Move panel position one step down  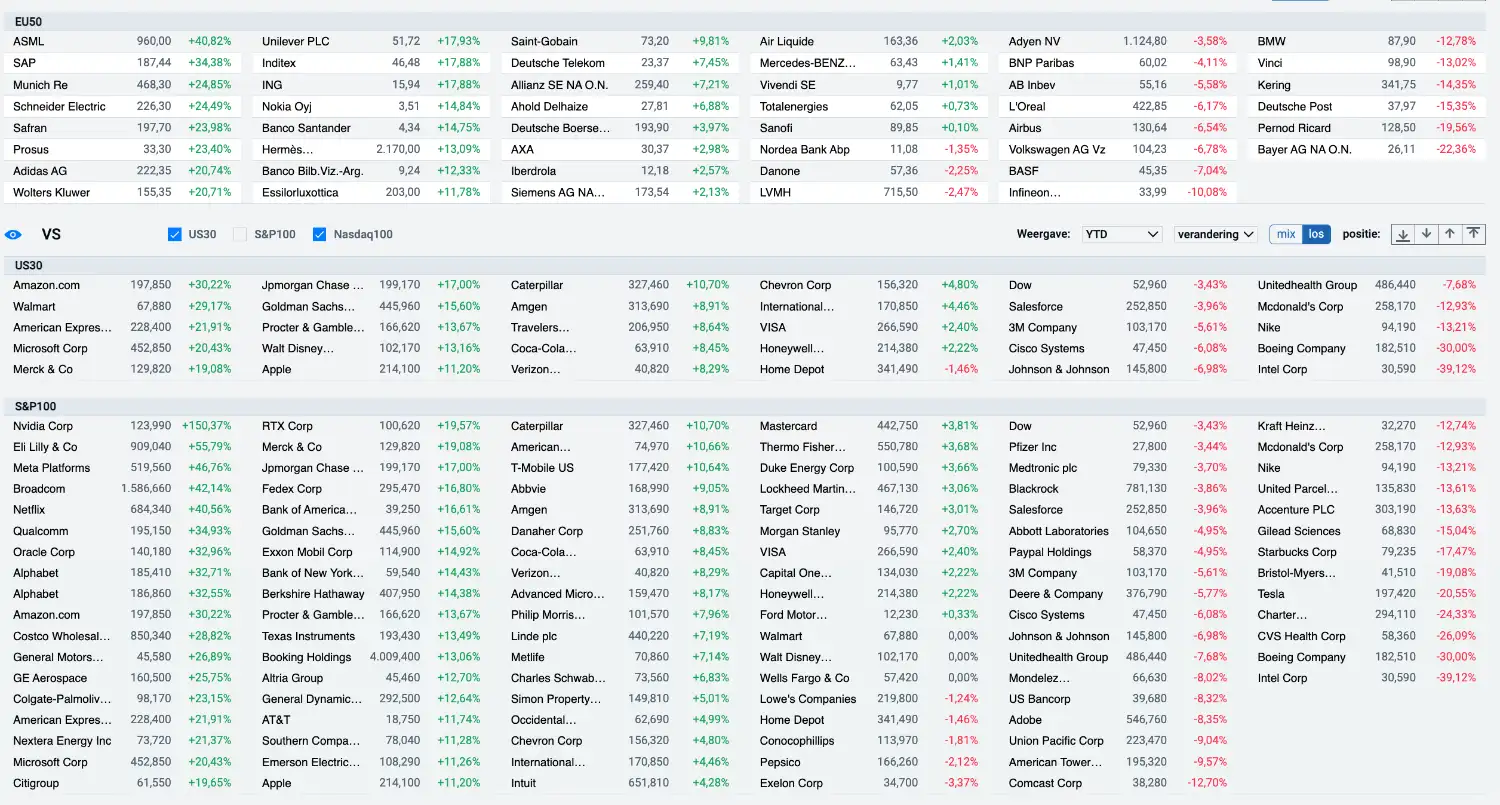1426,234
